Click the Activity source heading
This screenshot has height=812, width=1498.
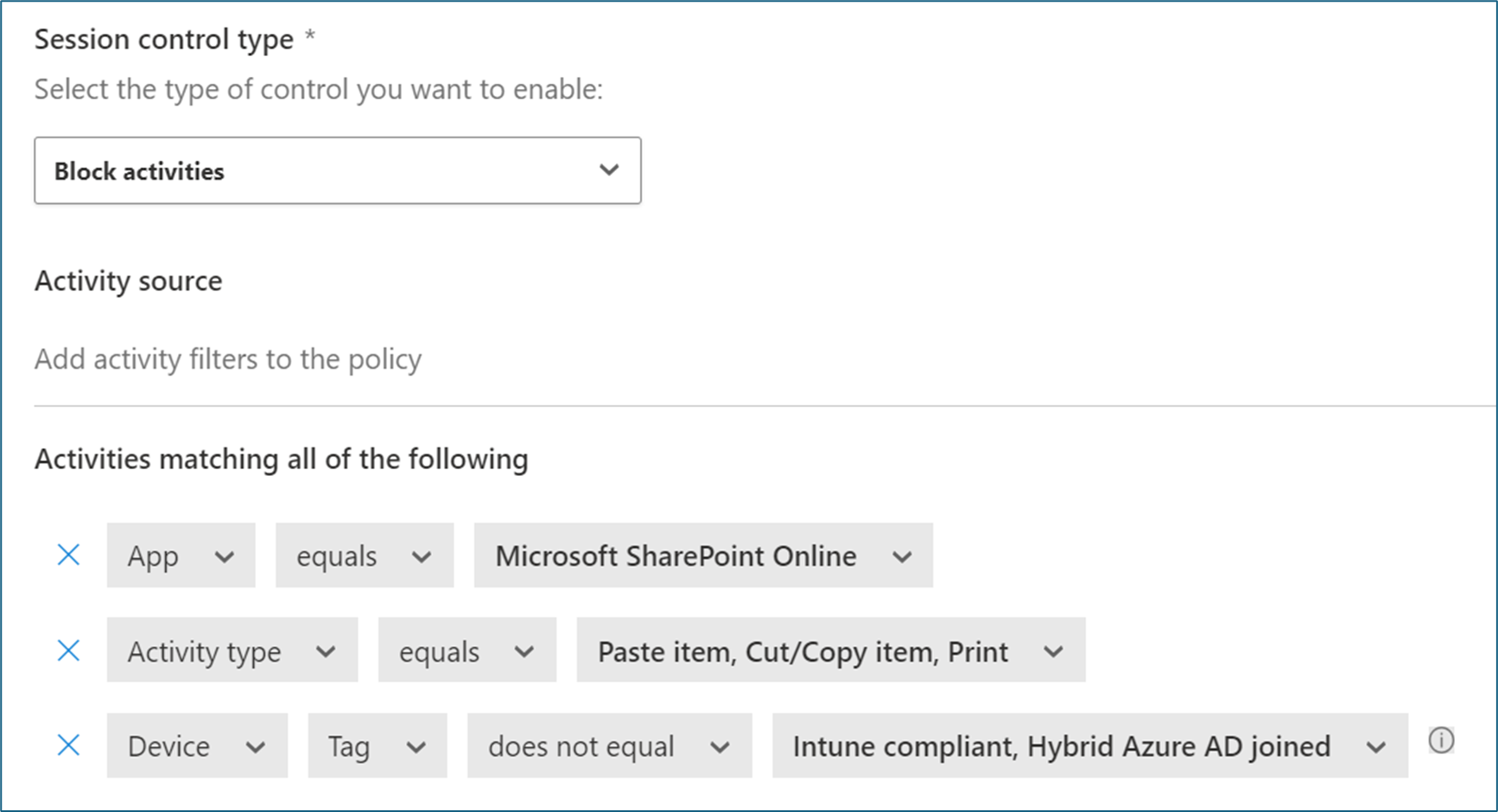(129, 281)
